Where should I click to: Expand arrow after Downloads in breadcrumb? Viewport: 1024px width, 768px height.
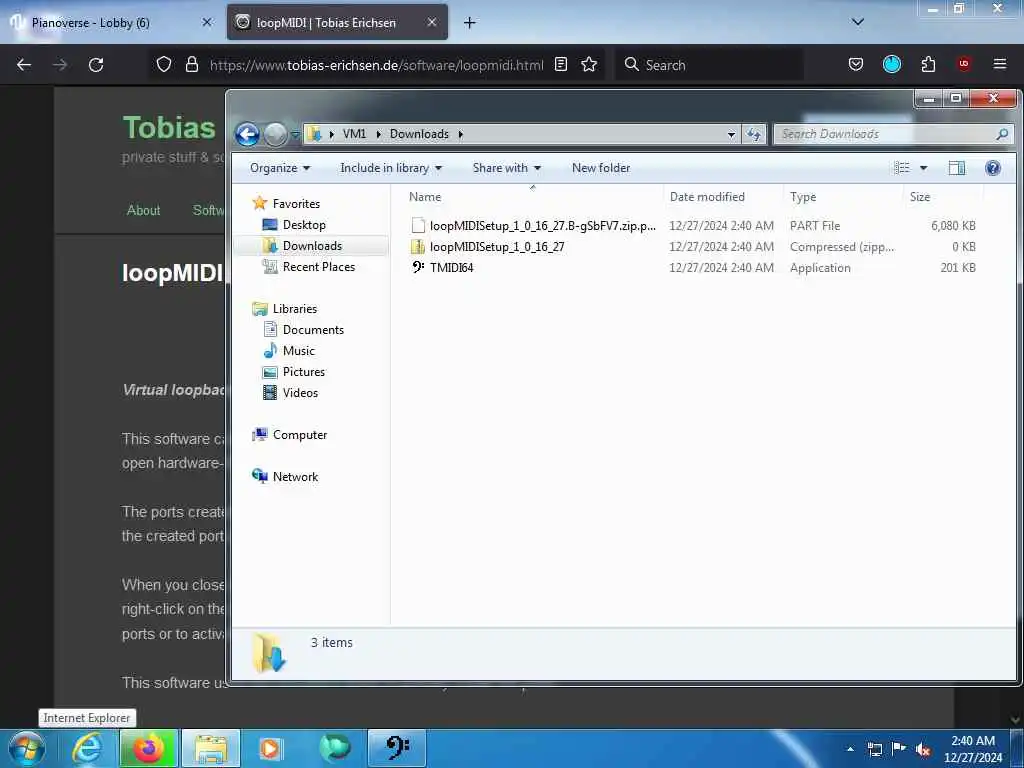(460, 134)
